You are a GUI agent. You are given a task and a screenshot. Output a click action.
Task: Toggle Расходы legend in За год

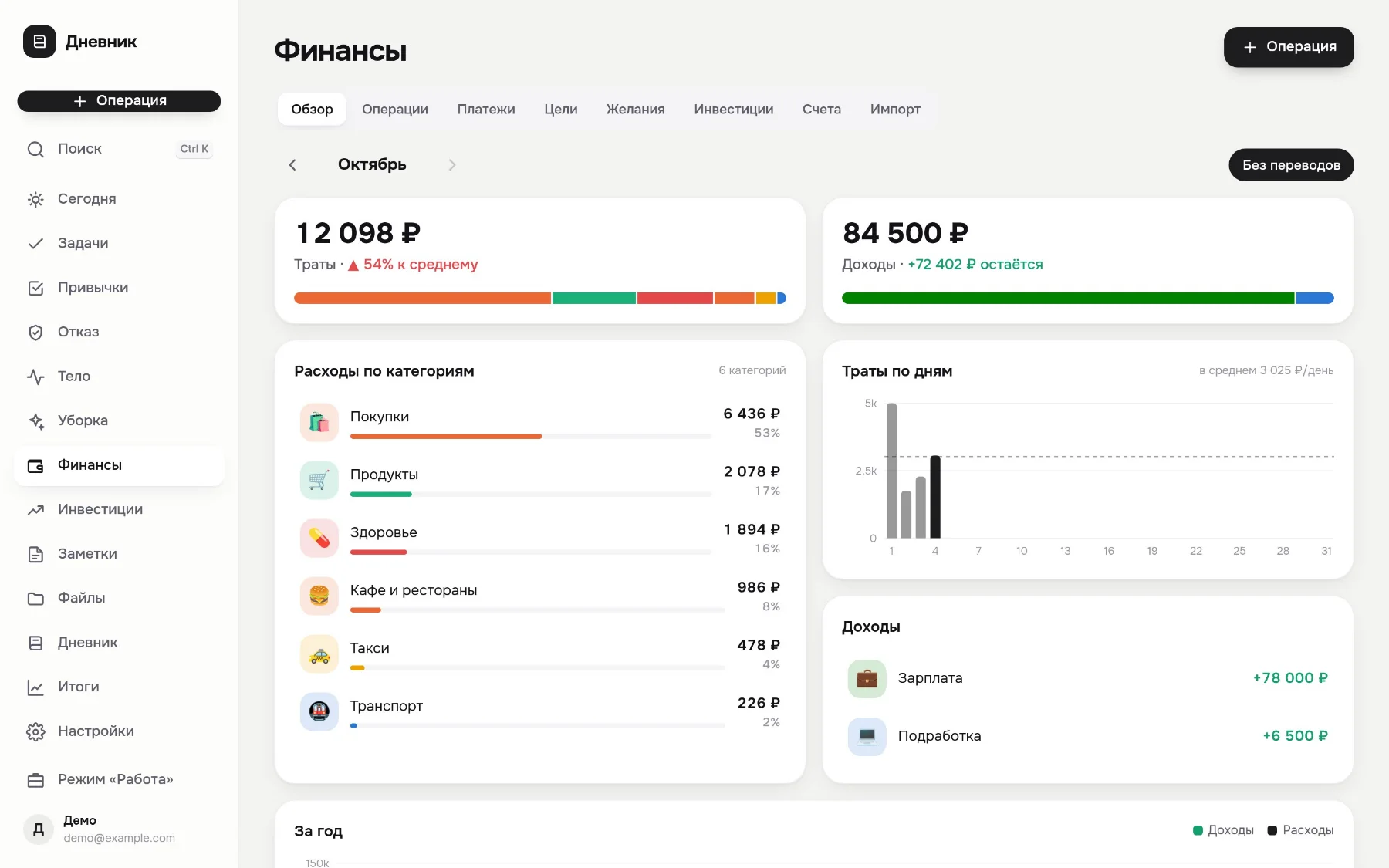1300,831
